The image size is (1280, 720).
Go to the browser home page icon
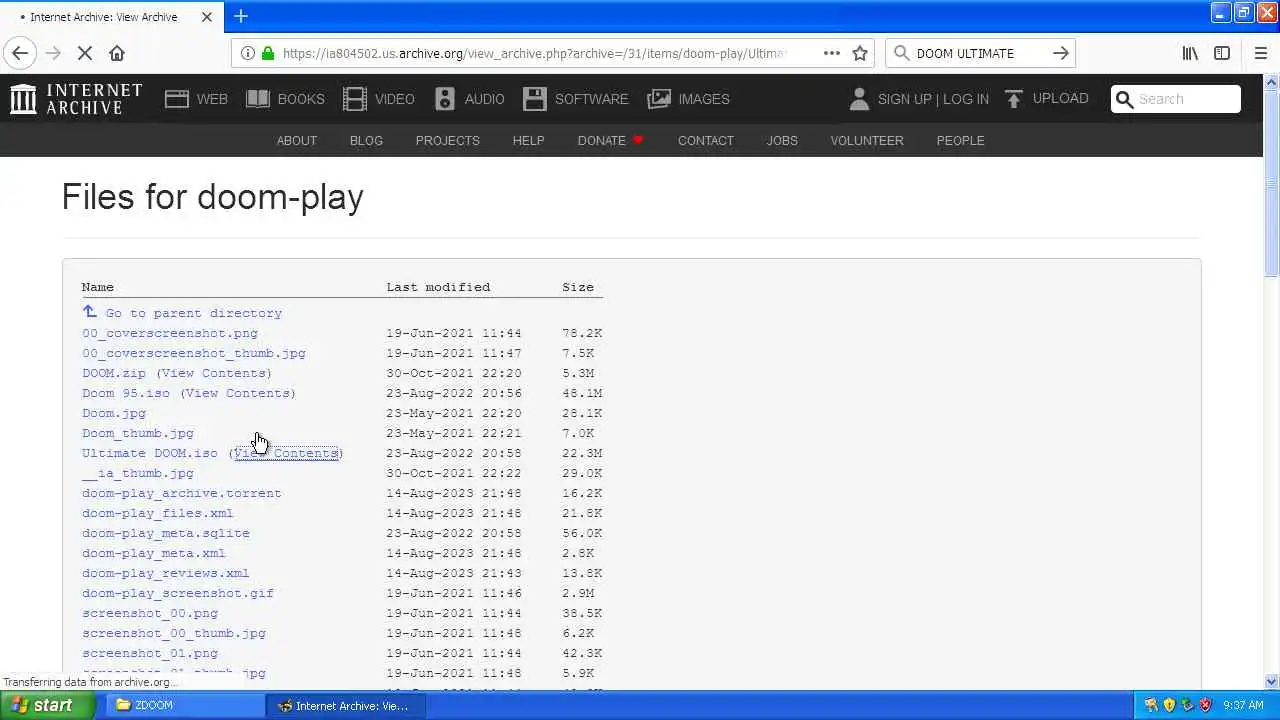pos(117,53)
